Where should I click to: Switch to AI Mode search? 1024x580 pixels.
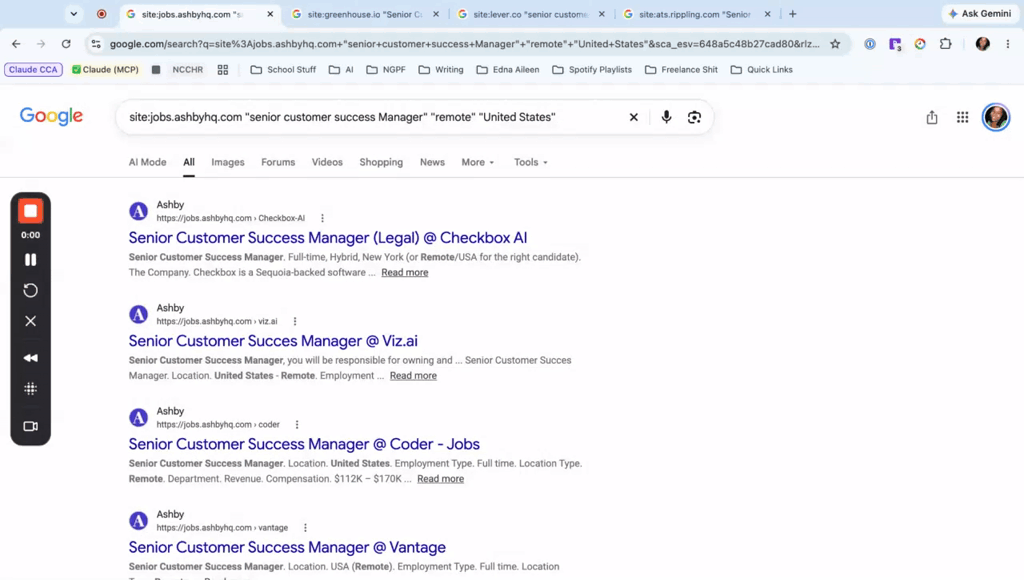tap(148, 162)
